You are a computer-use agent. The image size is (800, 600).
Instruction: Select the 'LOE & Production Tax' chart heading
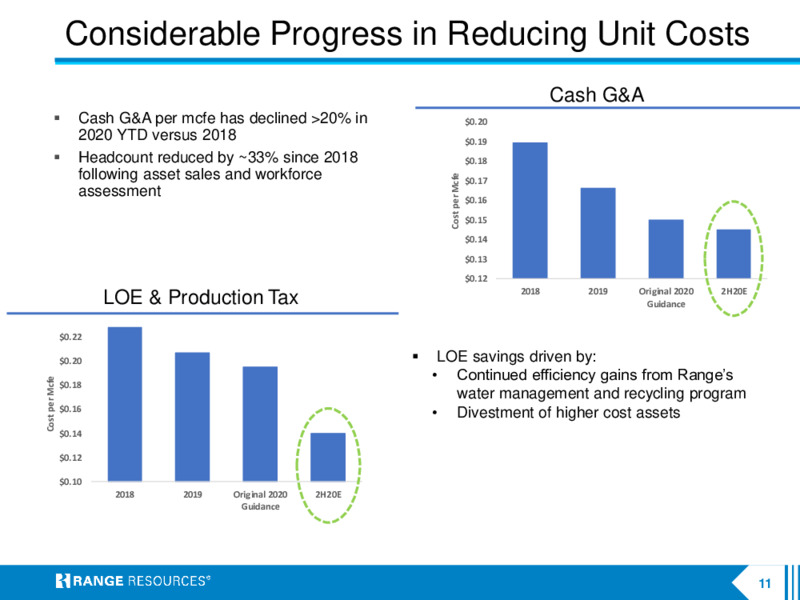coord(201,297)
